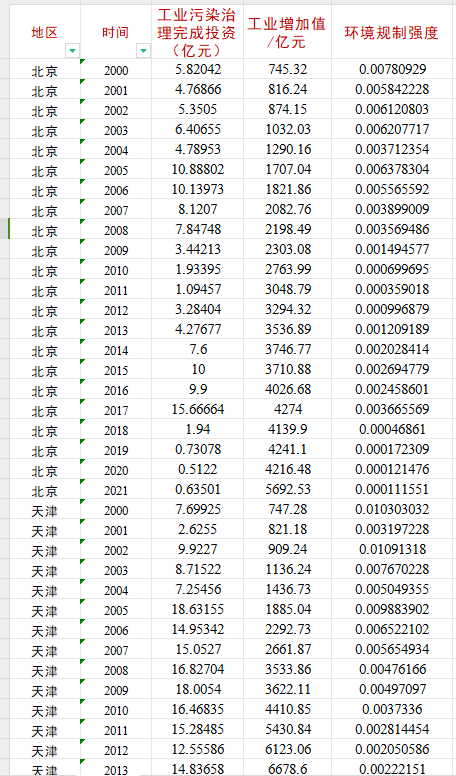Click cell with value 15.28485
This screenshot has height=776, width=456.
click(x=198, y=730)
